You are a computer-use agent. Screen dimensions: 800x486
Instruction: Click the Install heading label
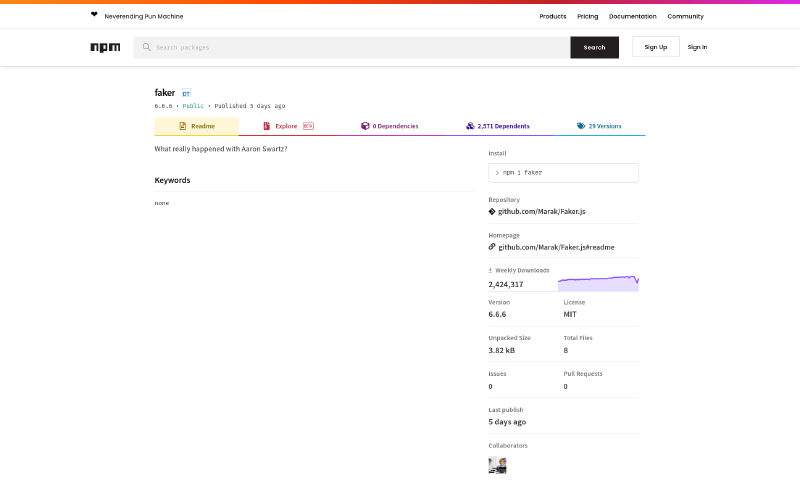497,153
